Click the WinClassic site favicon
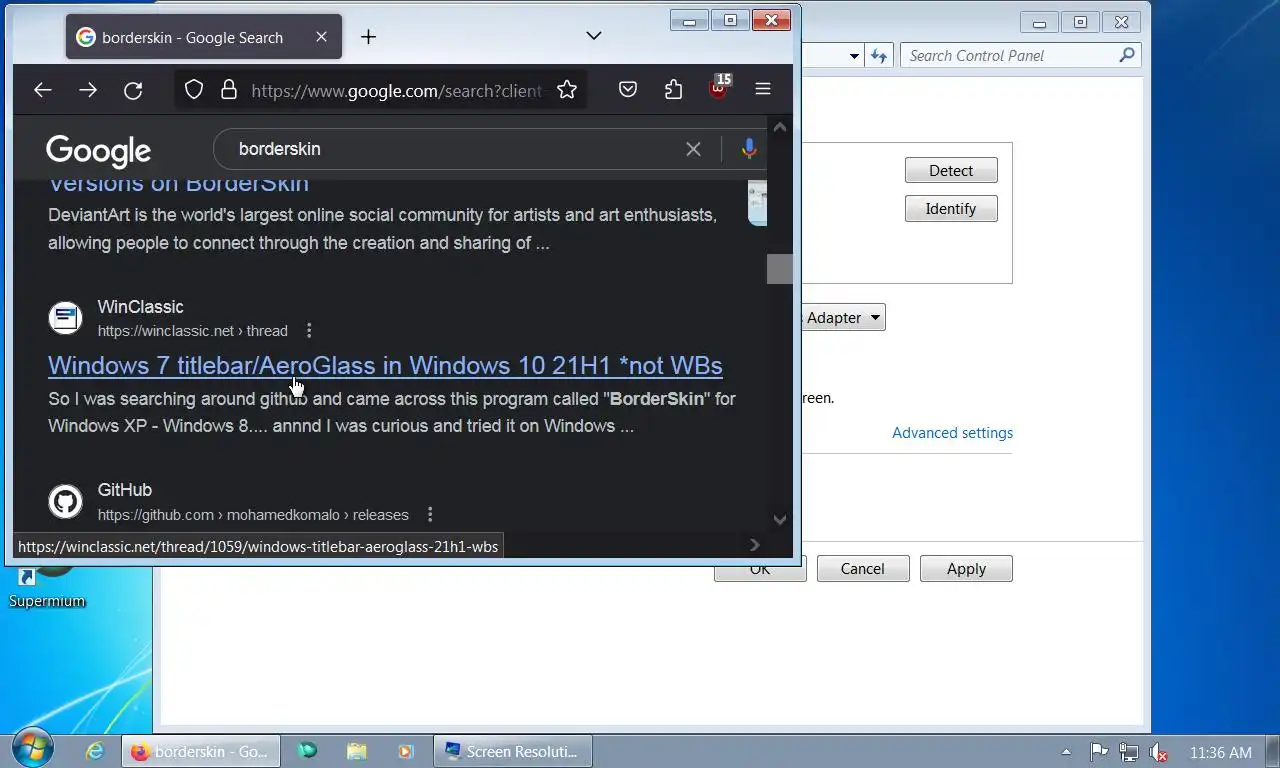The width and height of the screenshot is (1280, 768). click(65, 318)
